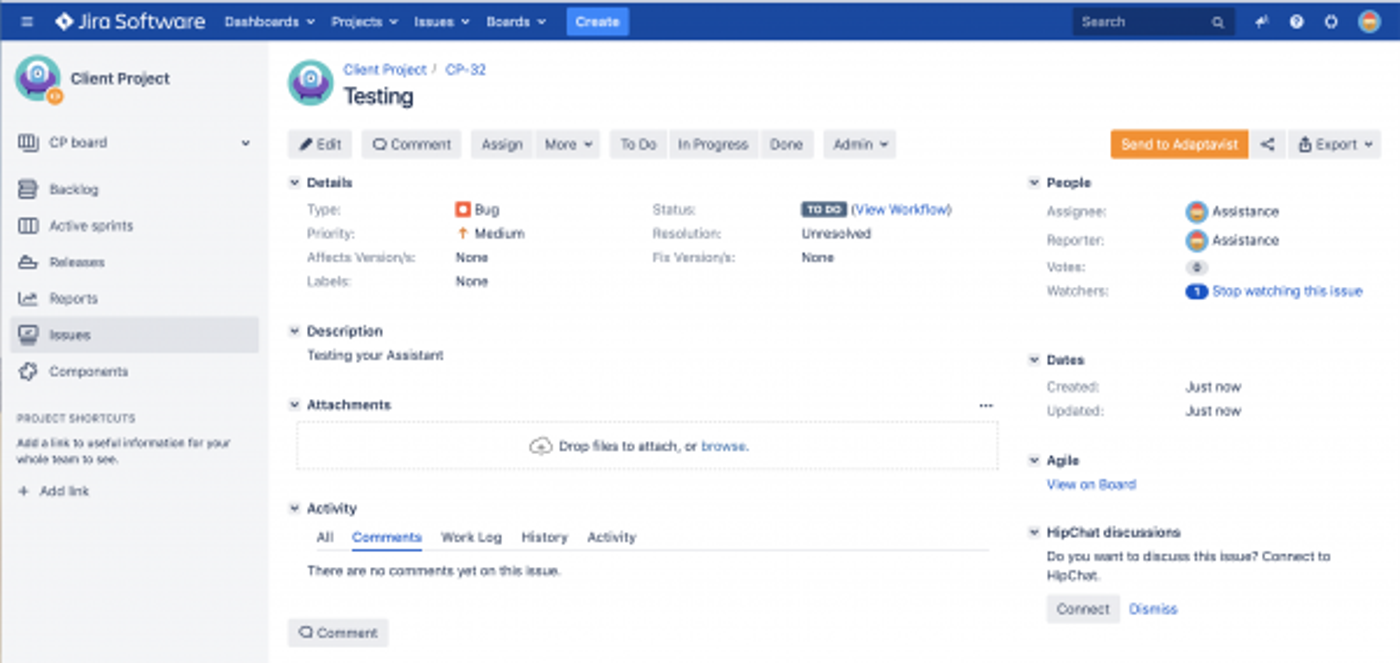The width and height of the screenshot is (1400, 663).
Task: Click the blue Create button
Action: pyautogui.click(x=597, y=21)
